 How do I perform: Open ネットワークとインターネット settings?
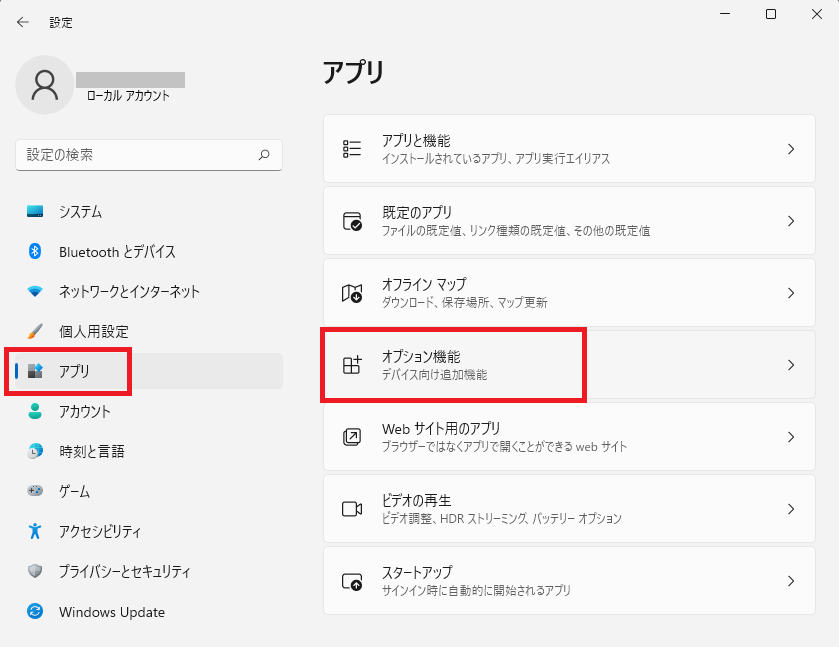pos(149,291)
